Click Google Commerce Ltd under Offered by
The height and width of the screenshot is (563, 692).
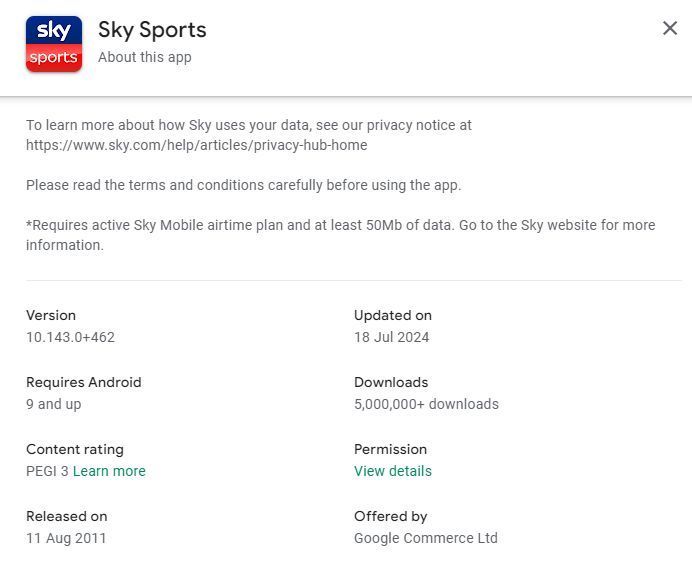click(x=426, y=538)
